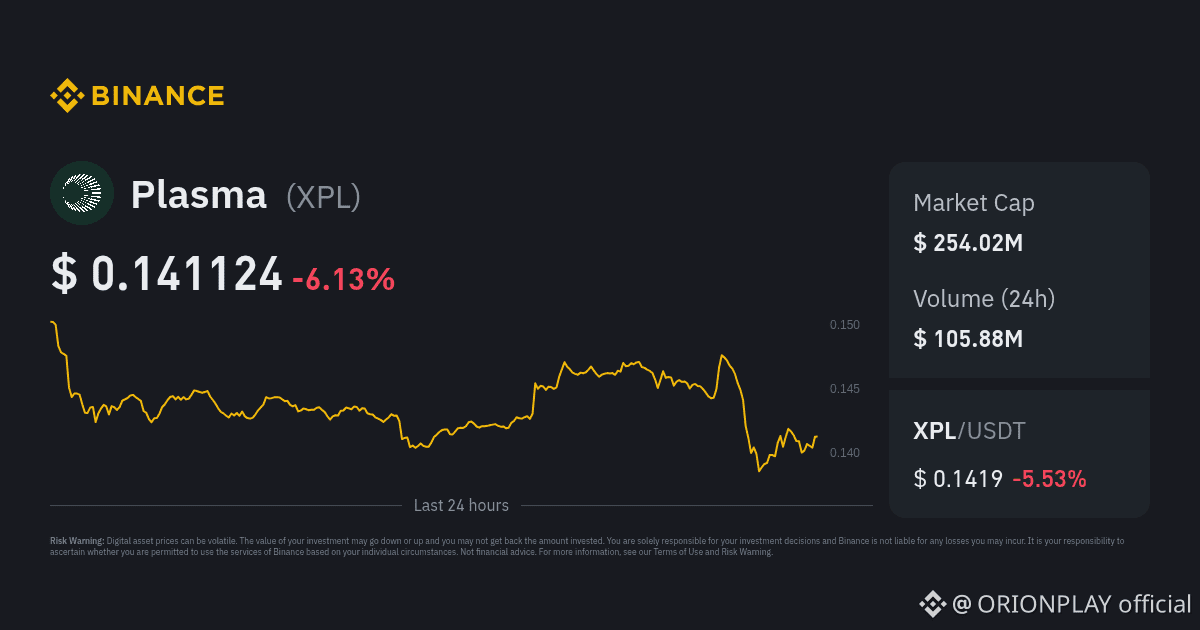Click the -5.53% pair change figure
The image size is (1200, 630).
click(x=1049, y=479)
